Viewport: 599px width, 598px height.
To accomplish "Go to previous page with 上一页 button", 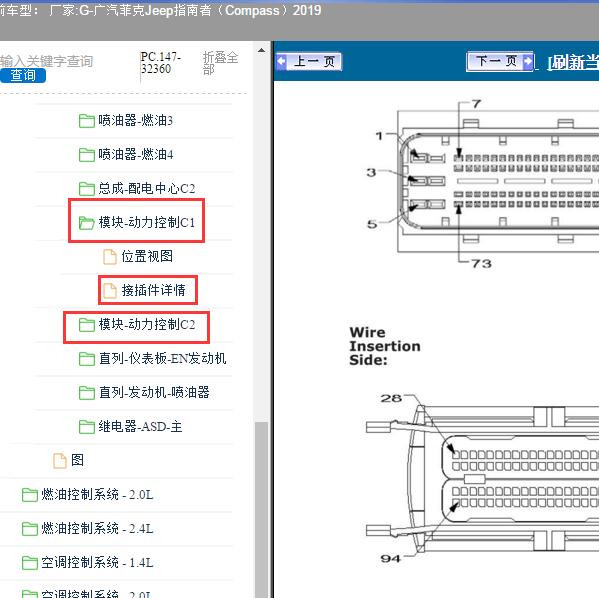I will (309, 62).
